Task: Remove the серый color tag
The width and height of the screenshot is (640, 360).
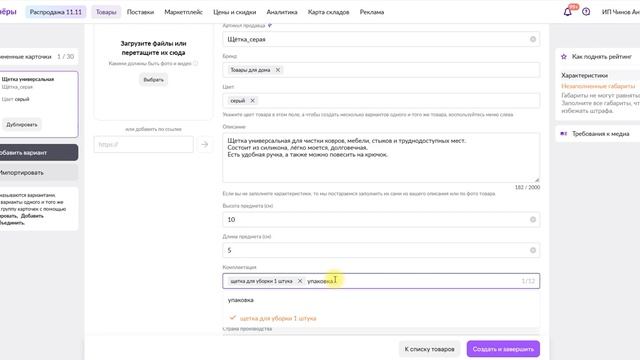Action: (252, 100)
